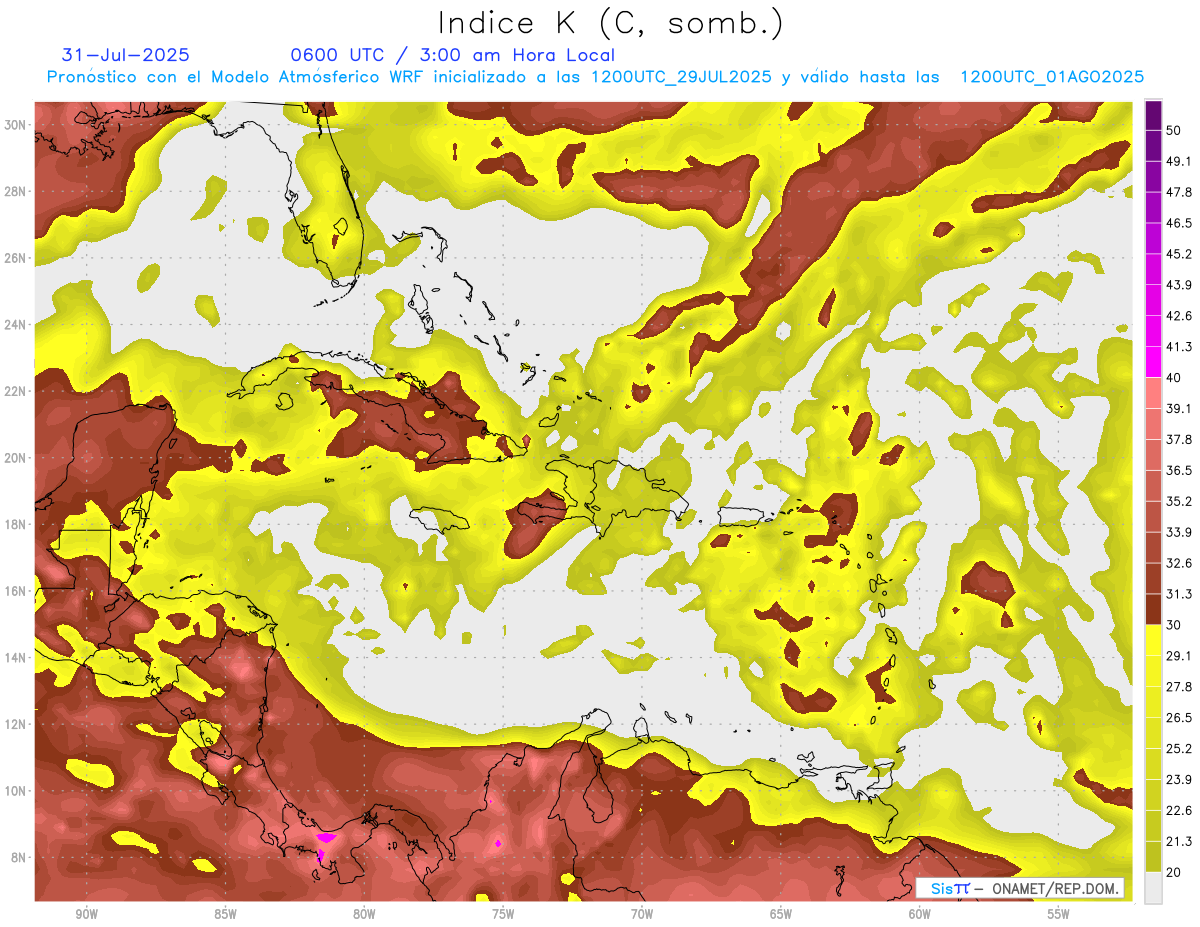This screenshot has width=1200, height=927.
Task: Select the colorbar value 47.8
Action: 1179,192
